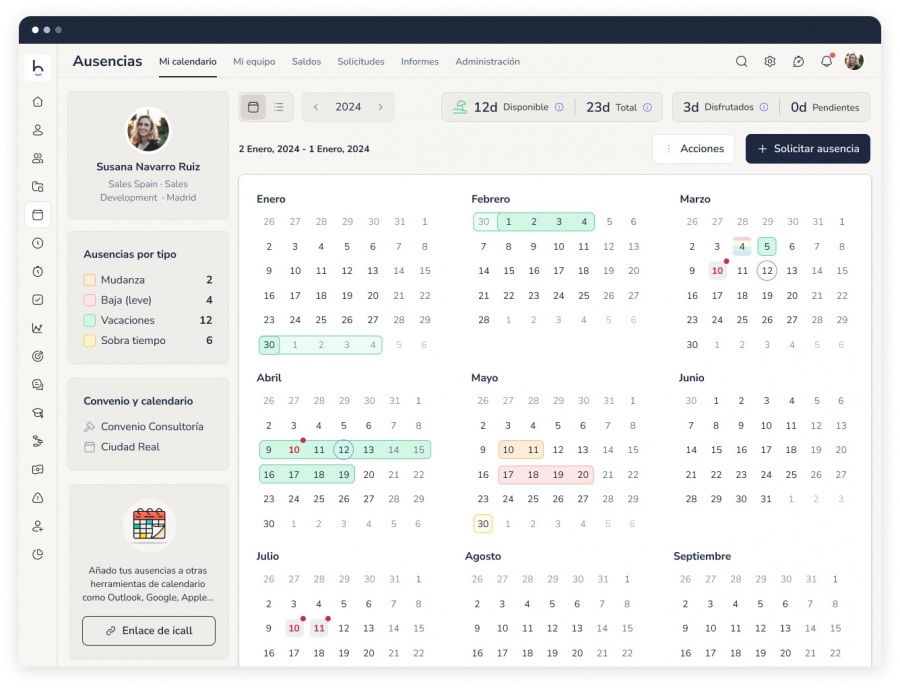Open the warning triangle sidebar icon
This screenshot has height=688, width=900.
coord(38,497)
